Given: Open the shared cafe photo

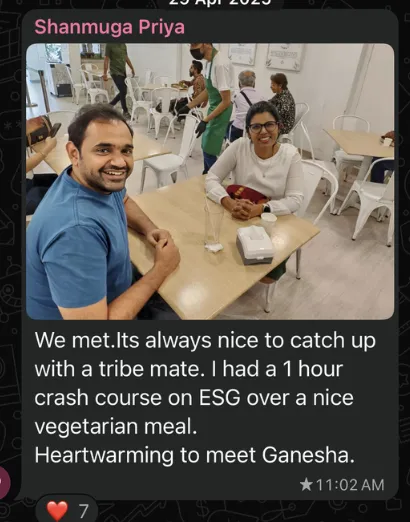Looking at the screenshot, I should click(x=210, y=181).
